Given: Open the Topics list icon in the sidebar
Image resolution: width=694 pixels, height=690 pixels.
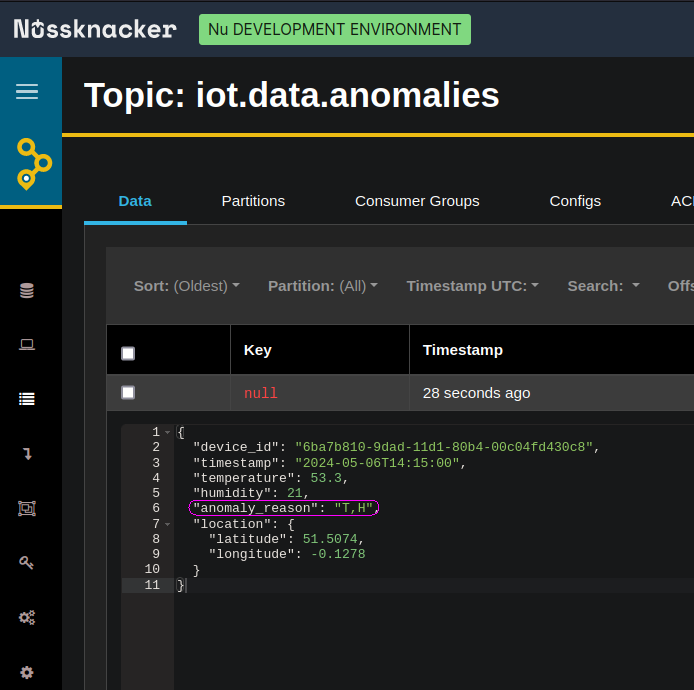Looking at the screenshot, I should click(x=27, y=399).
